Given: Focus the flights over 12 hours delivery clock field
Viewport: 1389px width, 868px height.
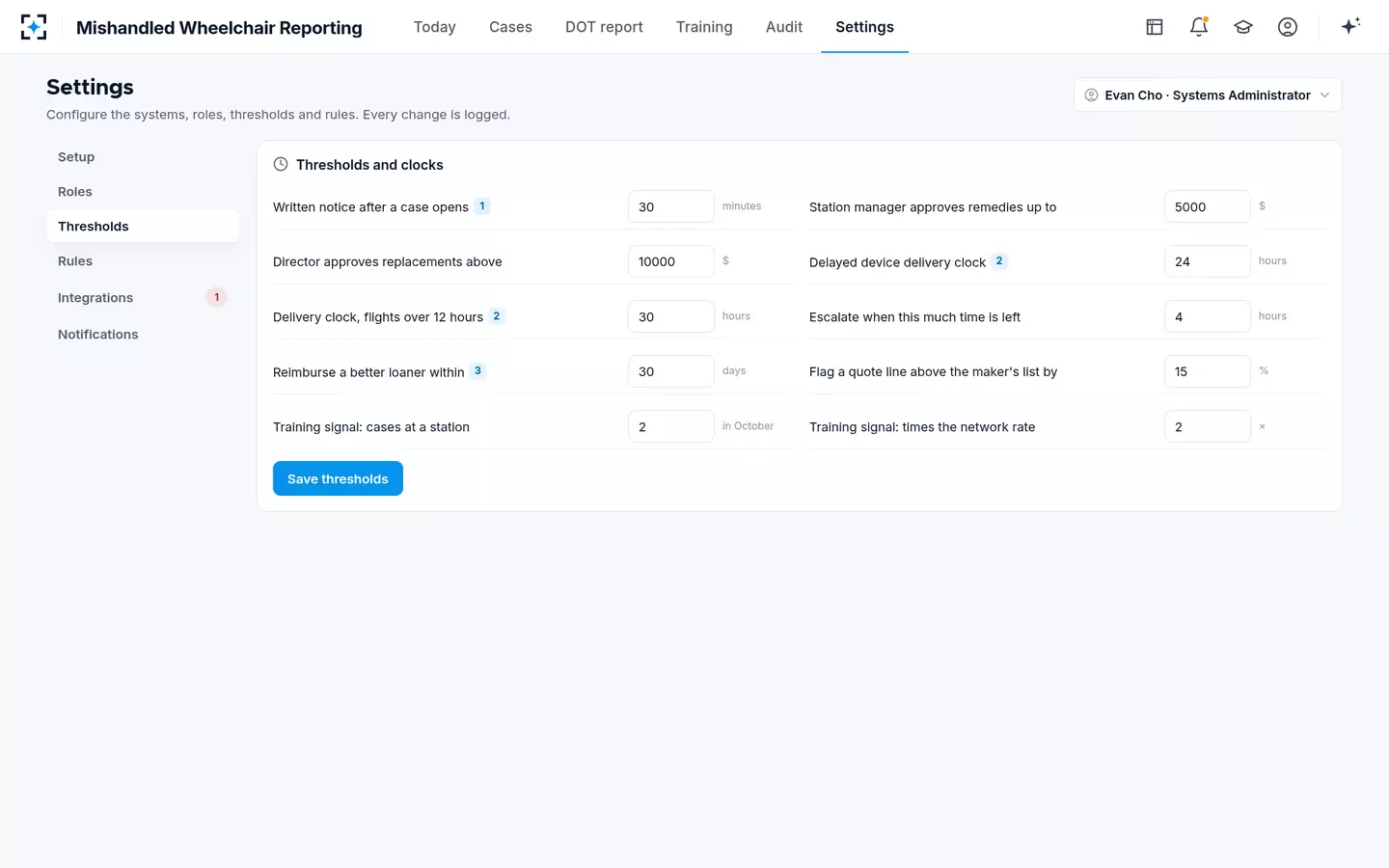Looking at the screenshot, I should [671, 316].
